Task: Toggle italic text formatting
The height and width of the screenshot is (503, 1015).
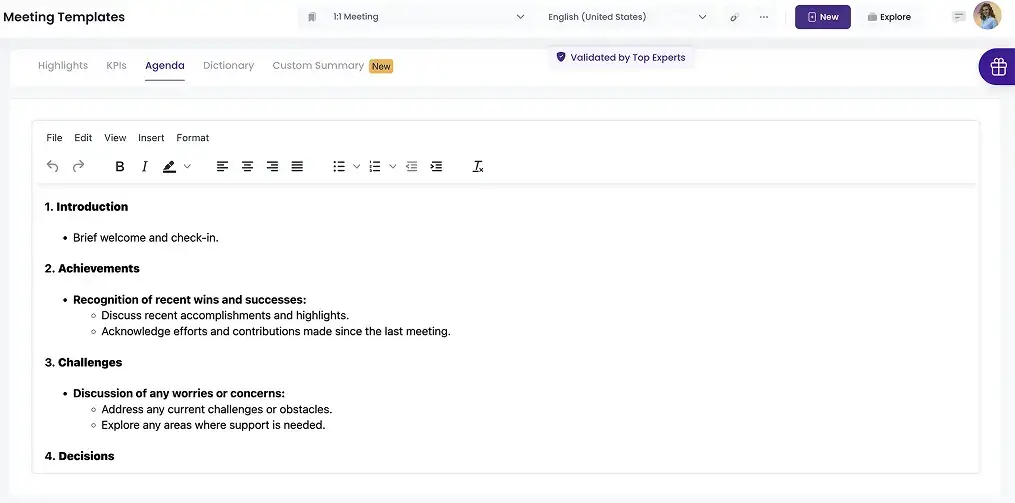Action: pos(144,167)
